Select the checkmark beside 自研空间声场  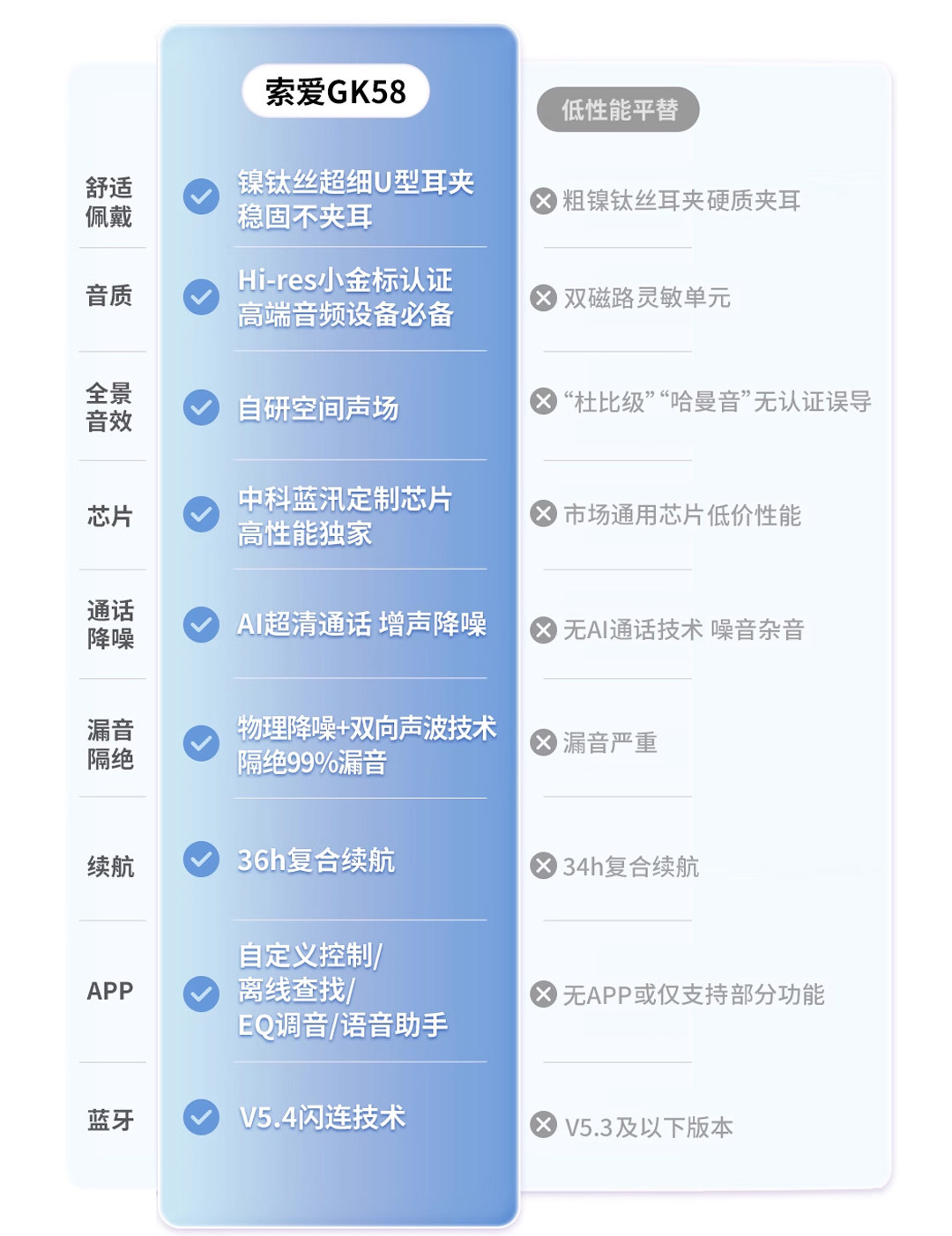(x=201, y=407)
